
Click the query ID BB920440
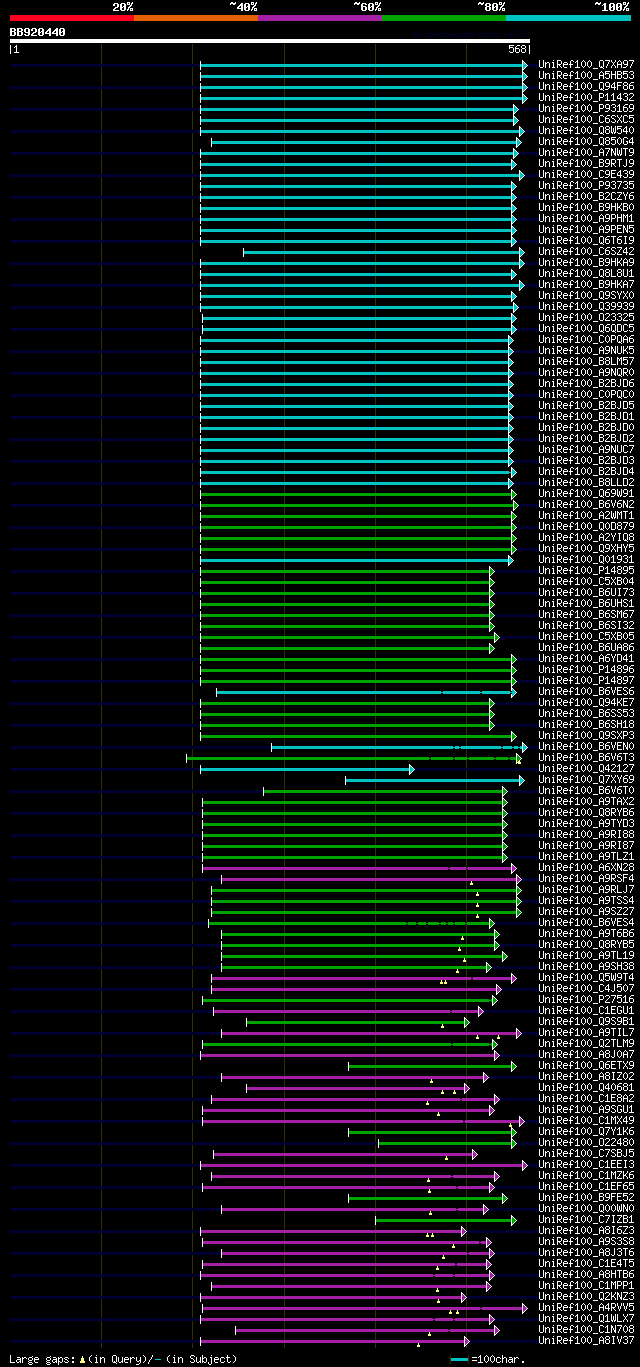pos(38,32)
